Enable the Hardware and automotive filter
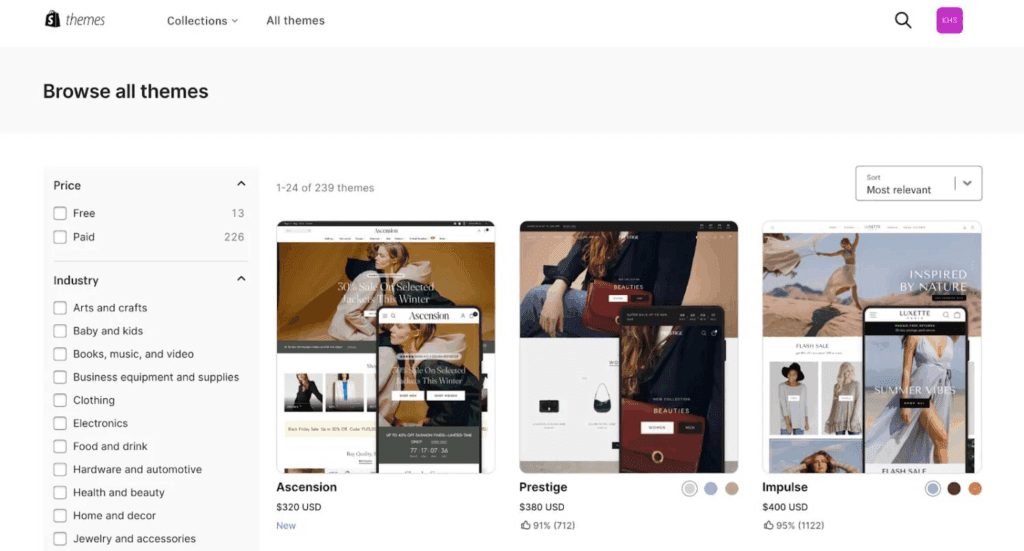The image size is (1024, 551). point(60,469)
